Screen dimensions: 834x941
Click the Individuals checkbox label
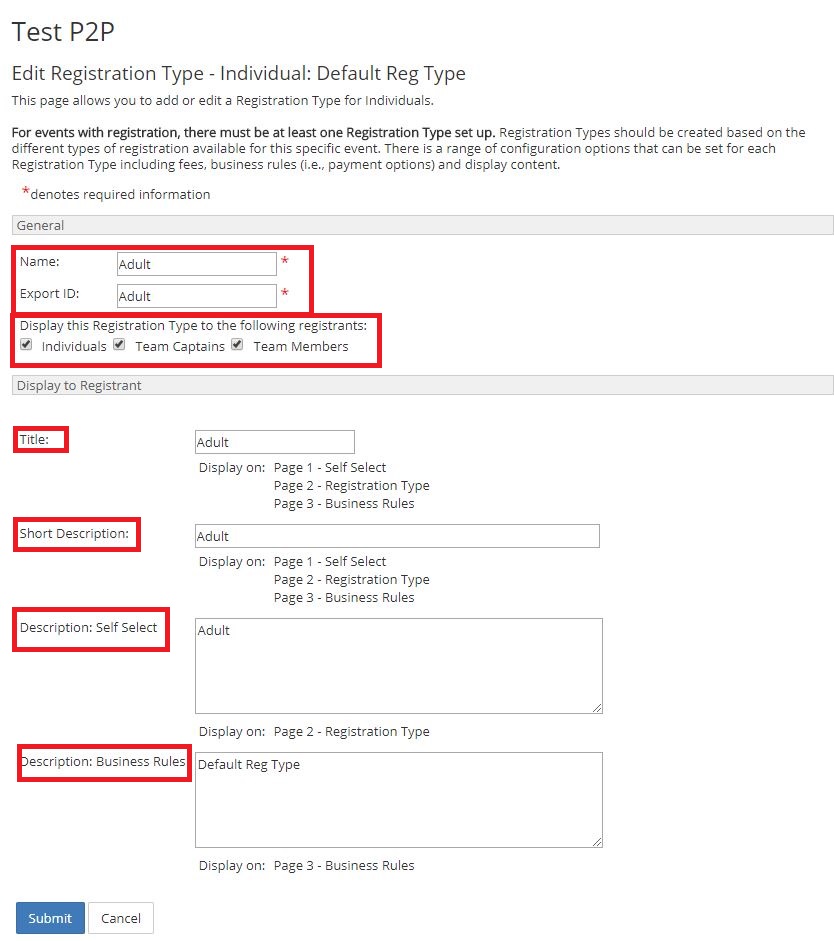[x=74, y=346]
